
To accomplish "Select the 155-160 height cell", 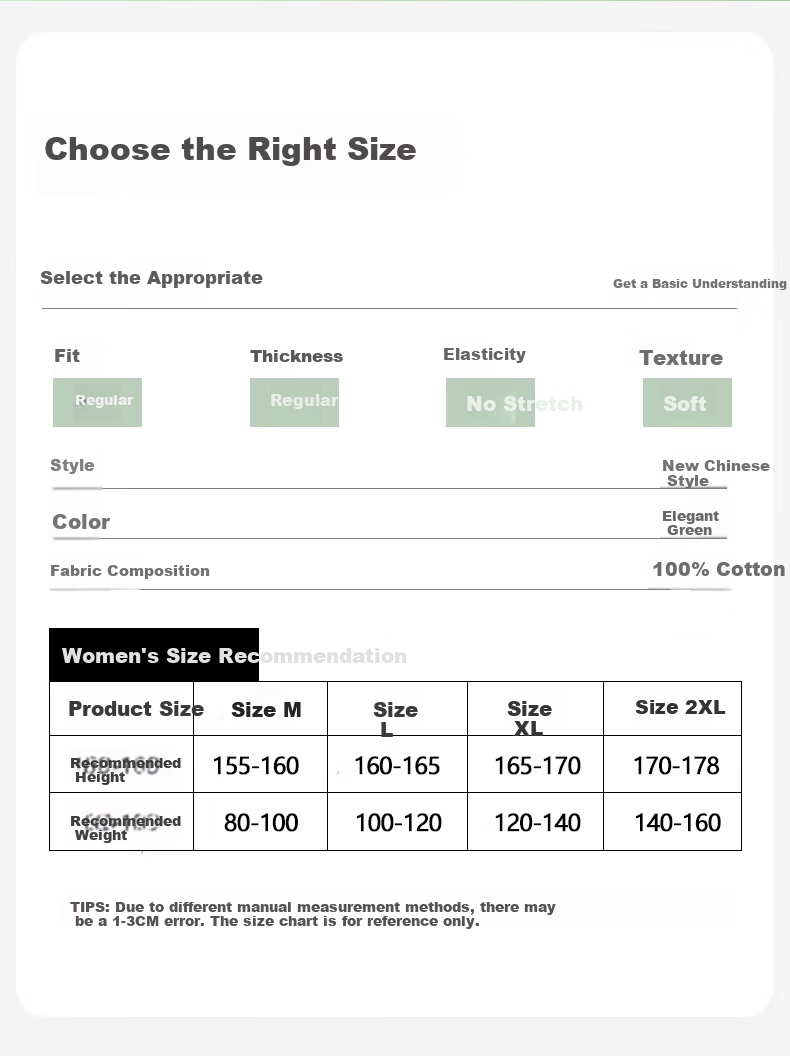I will point(261,764).
